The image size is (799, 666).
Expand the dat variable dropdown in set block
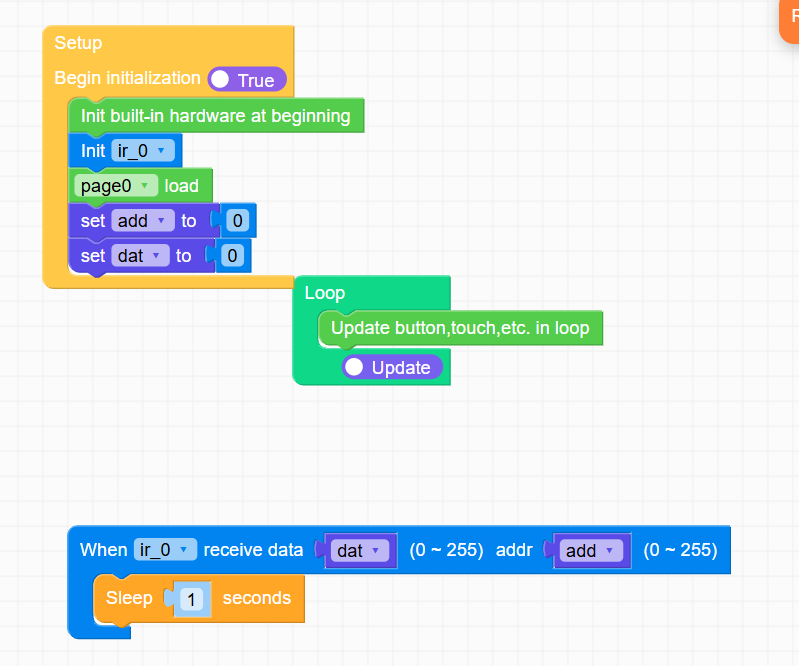click(140, 256)
